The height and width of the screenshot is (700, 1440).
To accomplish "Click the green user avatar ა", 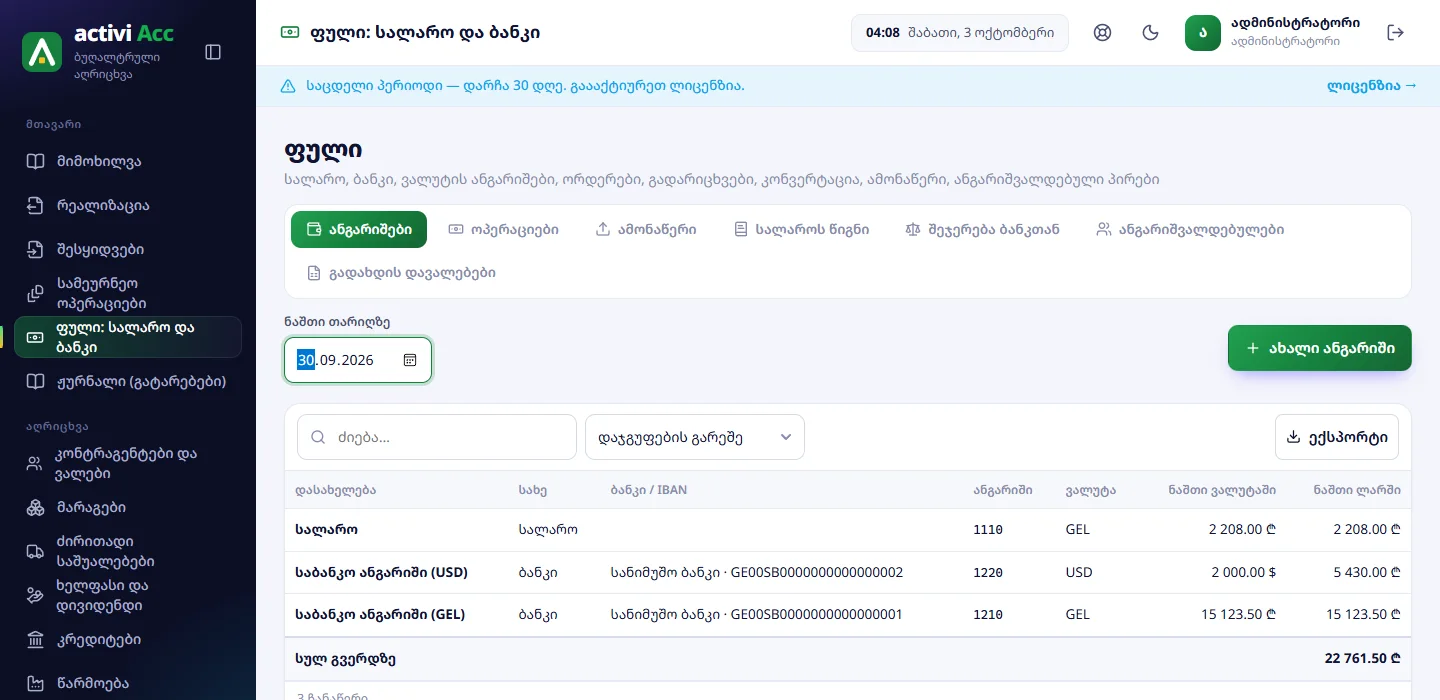I will [x=1203, y=33].
